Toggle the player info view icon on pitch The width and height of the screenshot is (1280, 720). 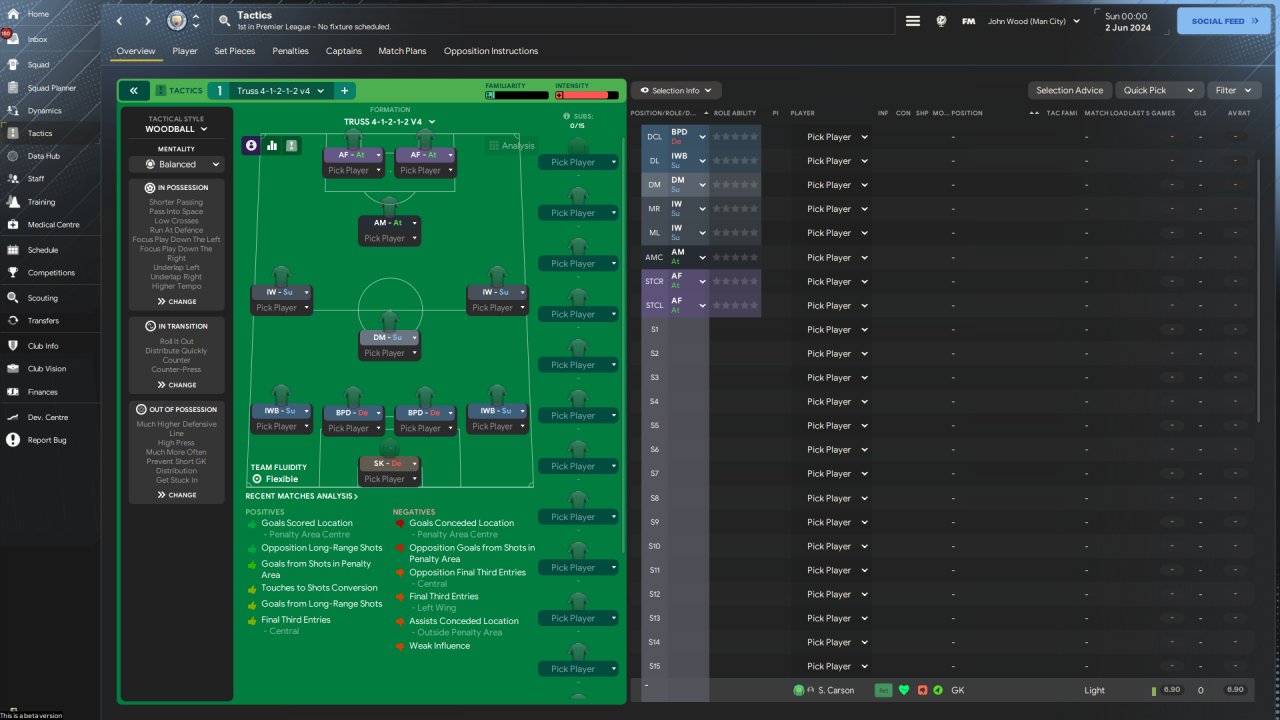click(x=250, y=146)
